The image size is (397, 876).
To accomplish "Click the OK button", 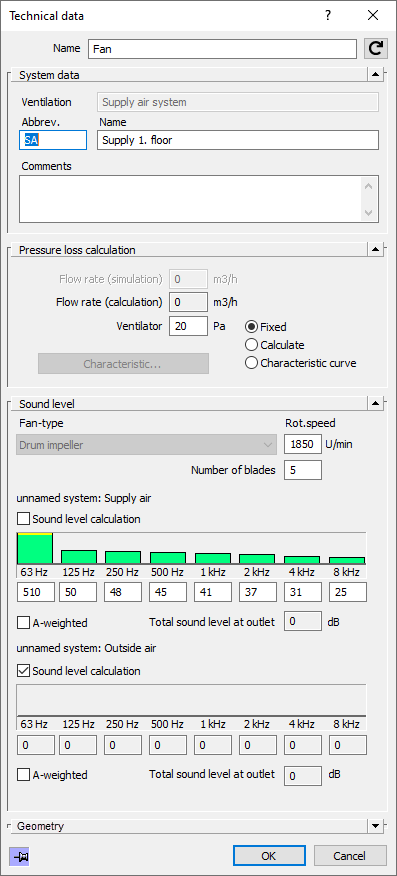I will coord(269,856).
